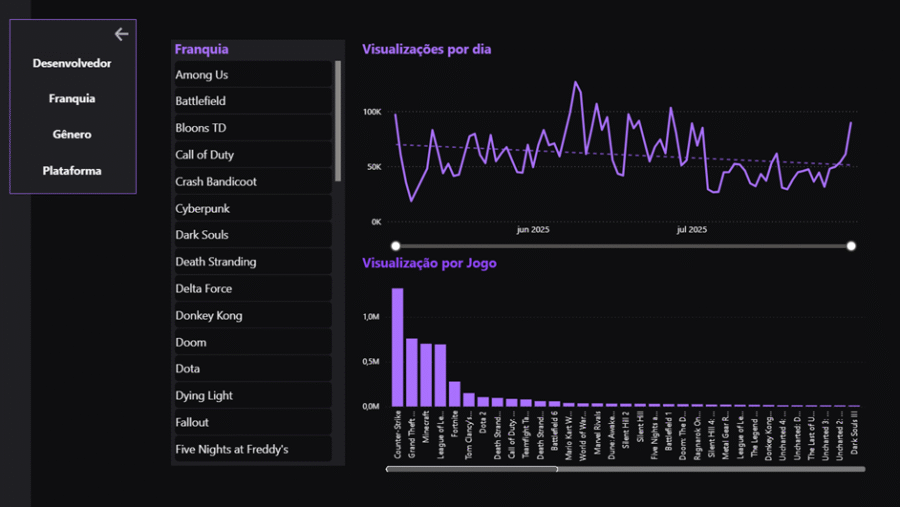Open the Plataforma navigation option
The width and height of the screenshot is (900, 507).
[x=72, y=171]
